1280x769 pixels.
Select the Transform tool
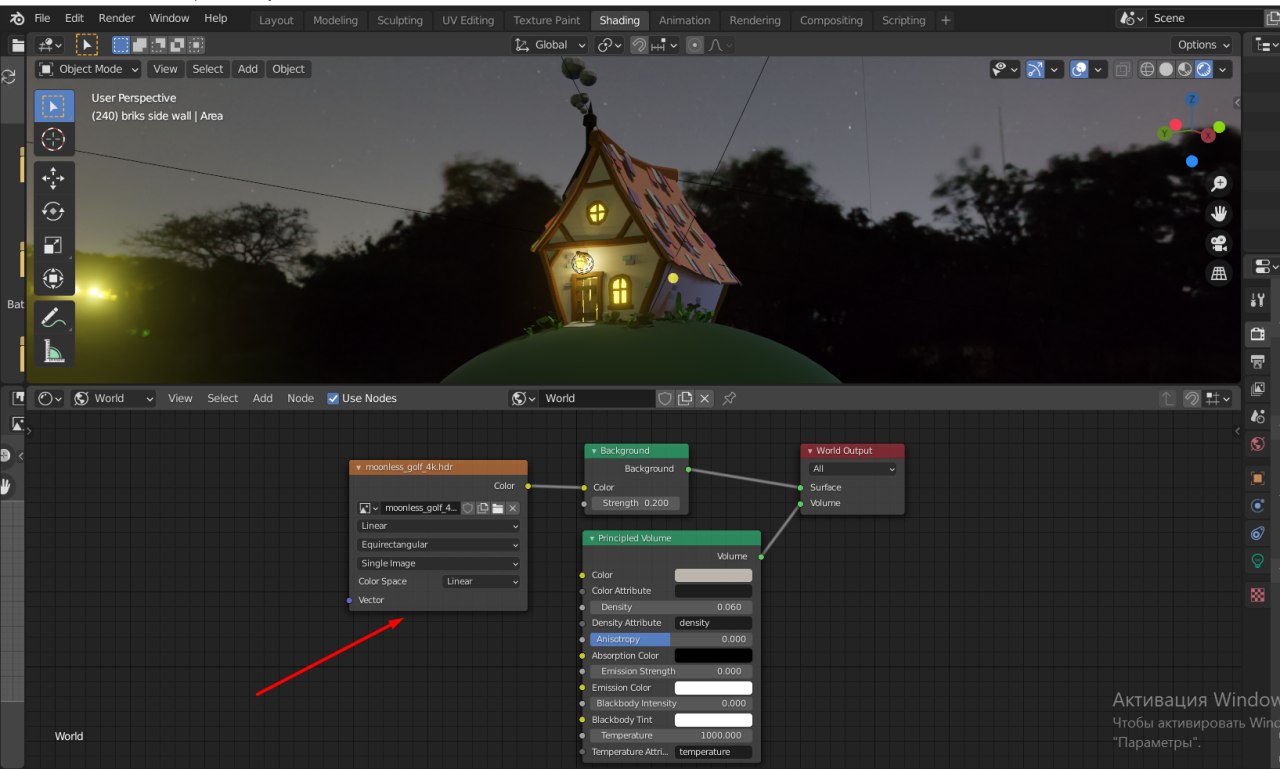point(54,278)
